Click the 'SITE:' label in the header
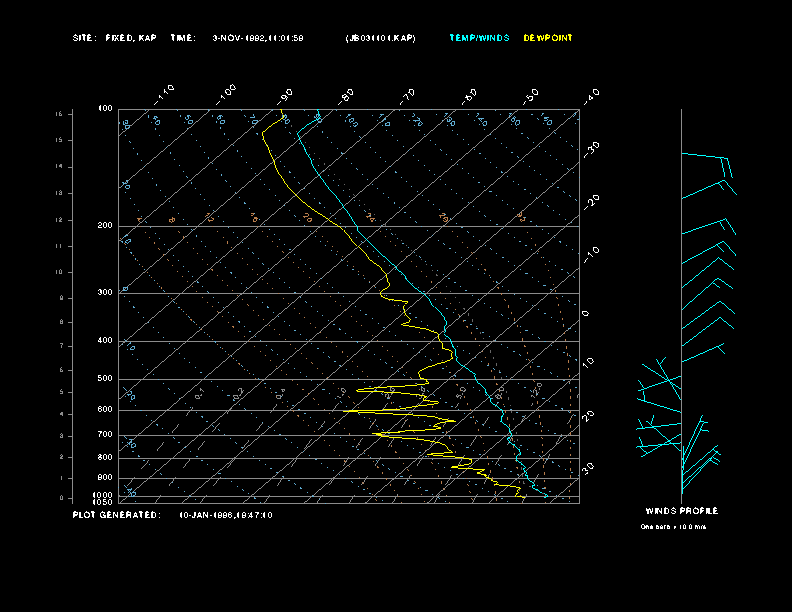 click(x=83, y=38)
